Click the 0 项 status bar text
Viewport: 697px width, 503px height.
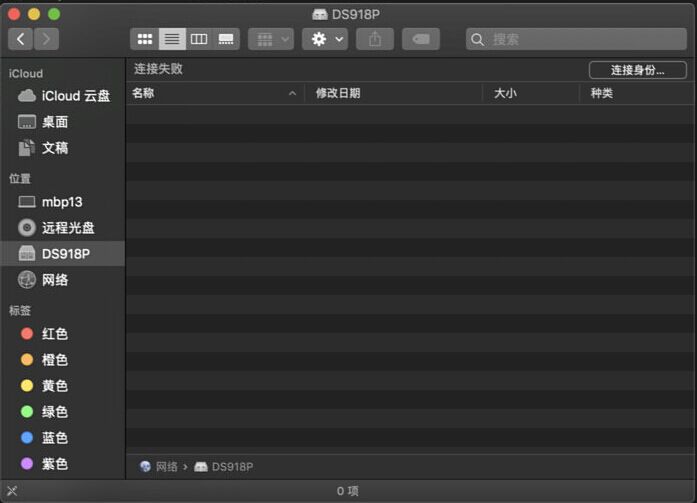(348, 491)
